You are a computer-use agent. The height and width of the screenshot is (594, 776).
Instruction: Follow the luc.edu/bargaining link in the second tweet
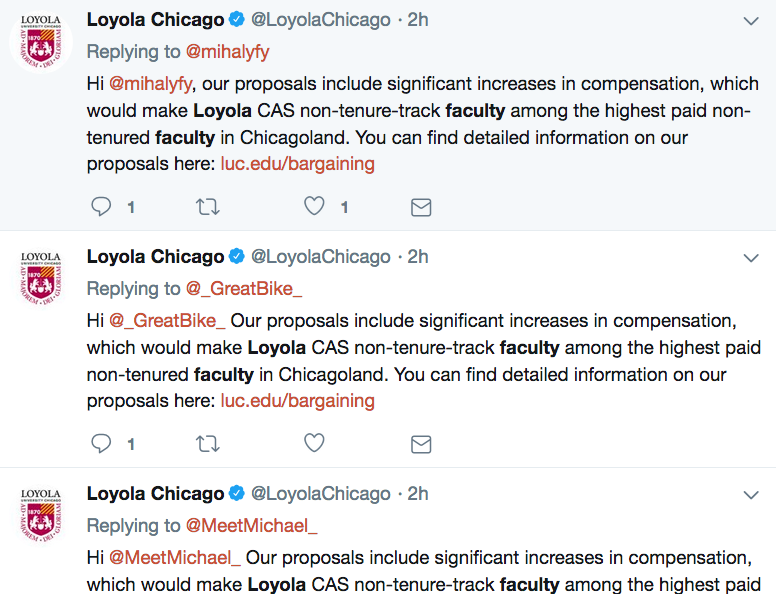pyautogui.click(x=297, y=401)
